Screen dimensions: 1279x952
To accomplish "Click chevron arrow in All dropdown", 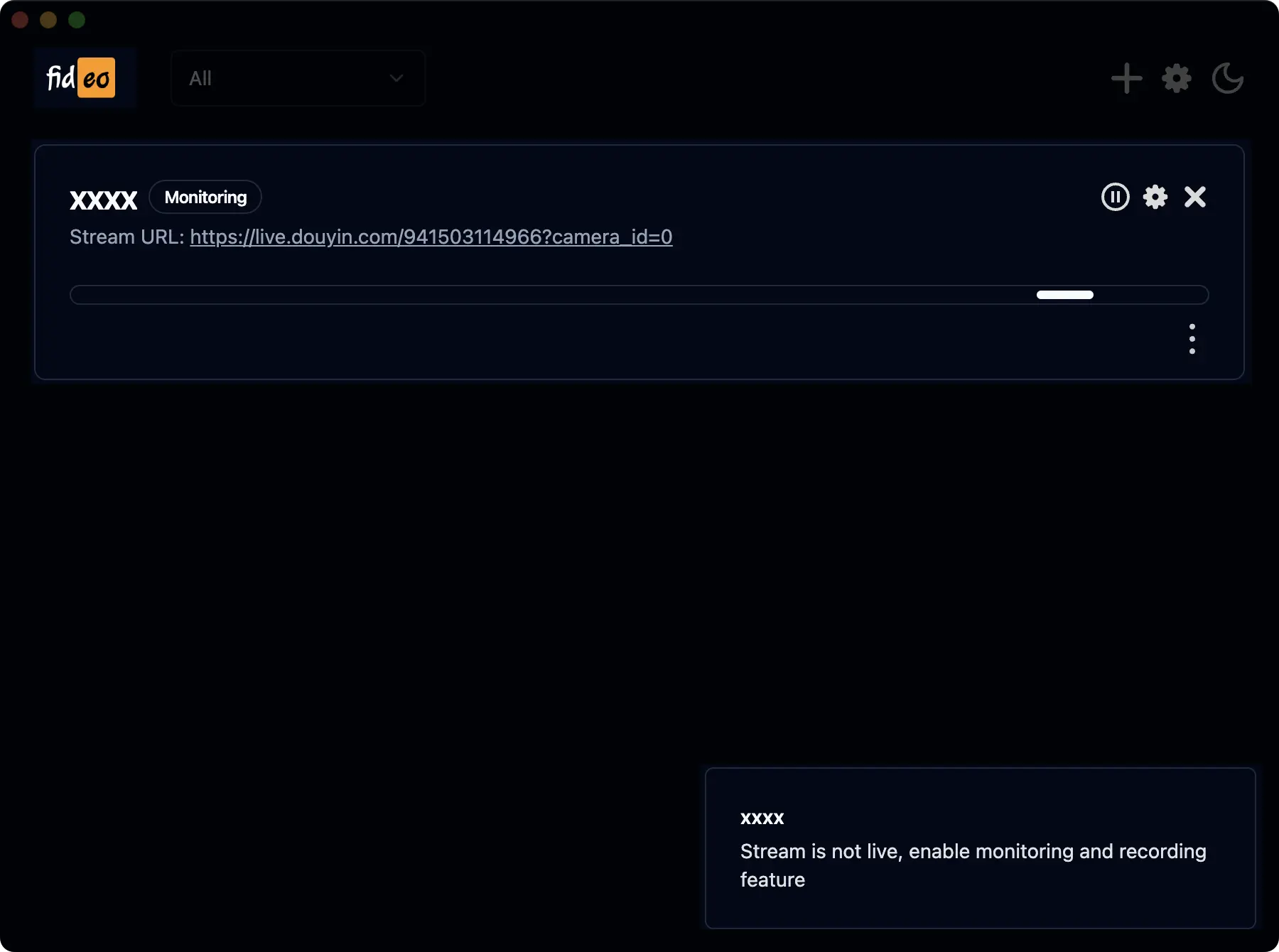I will click(396, 78).
